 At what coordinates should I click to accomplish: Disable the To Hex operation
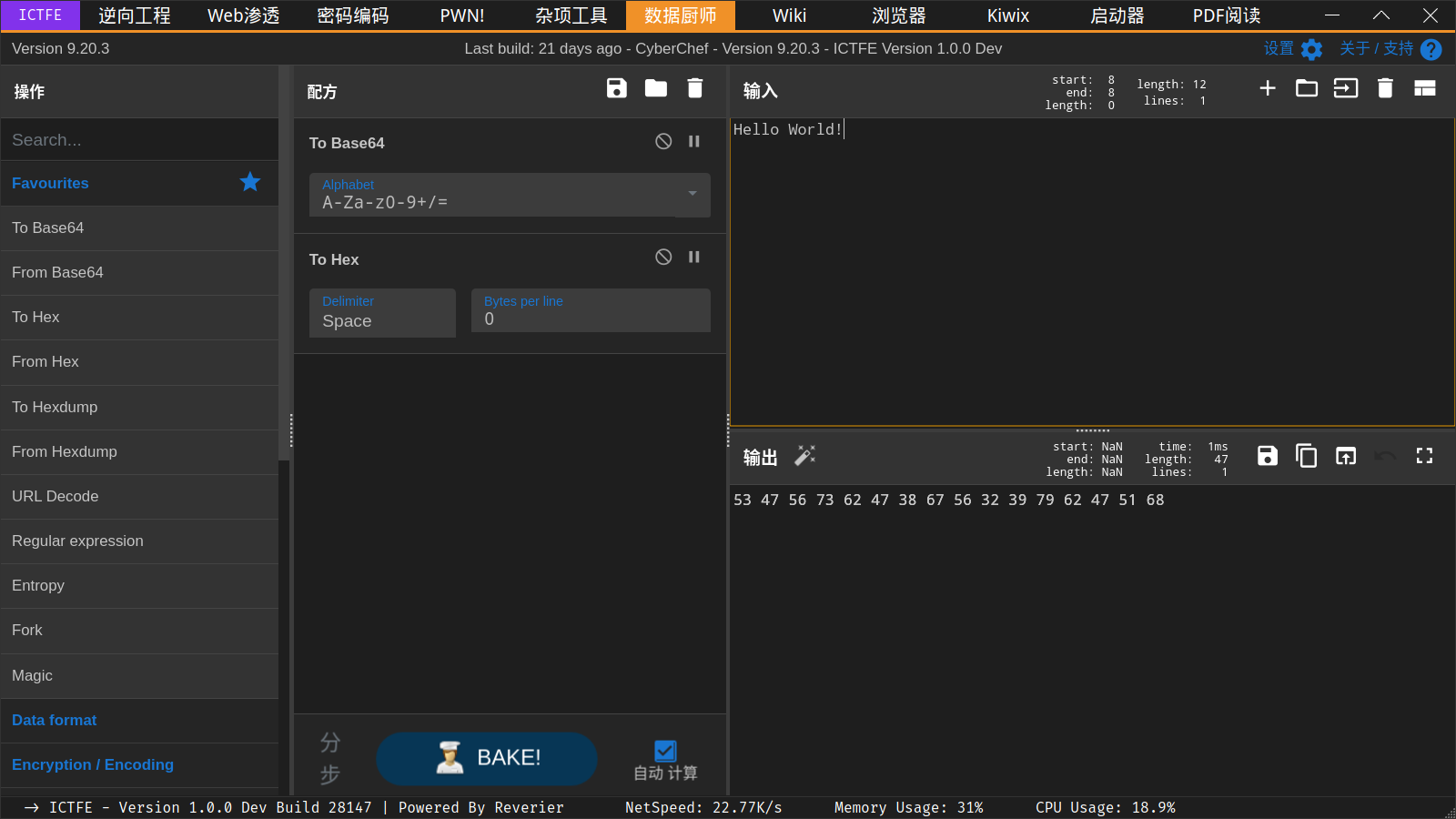[663, 257]
